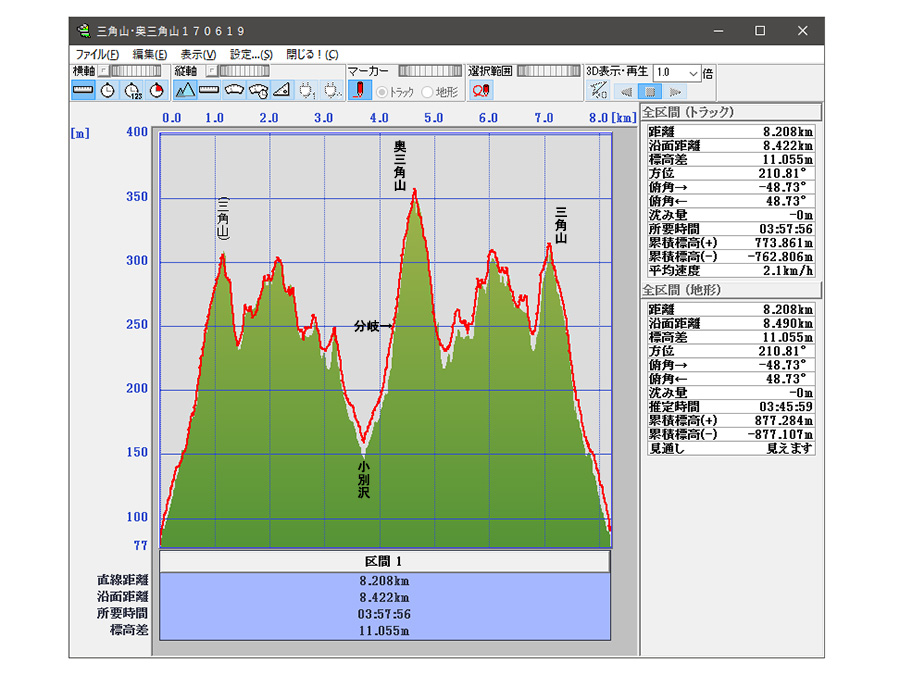
Task: Select the triangle slope angle icon
Action: point(282,91)
